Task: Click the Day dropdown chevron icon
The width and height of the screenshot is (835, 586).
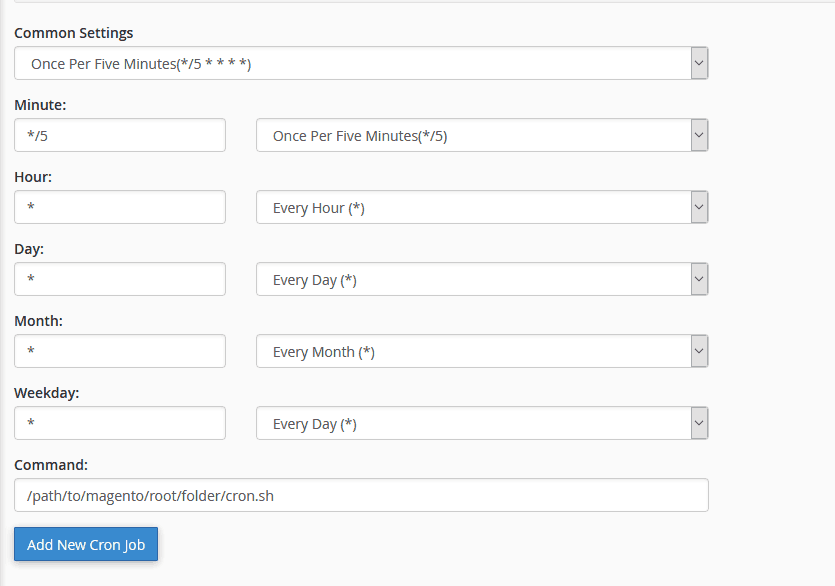Action: 700,279
